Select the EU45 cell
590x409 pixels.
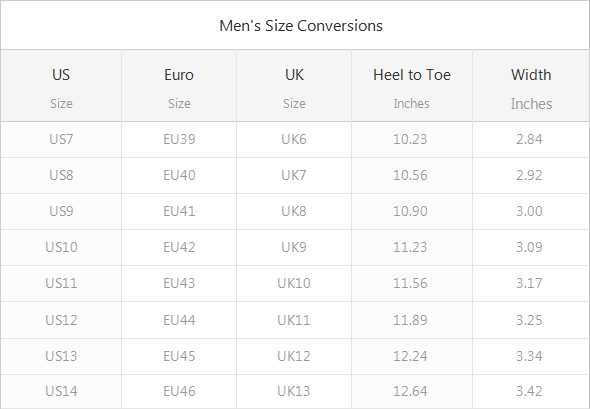179,356
